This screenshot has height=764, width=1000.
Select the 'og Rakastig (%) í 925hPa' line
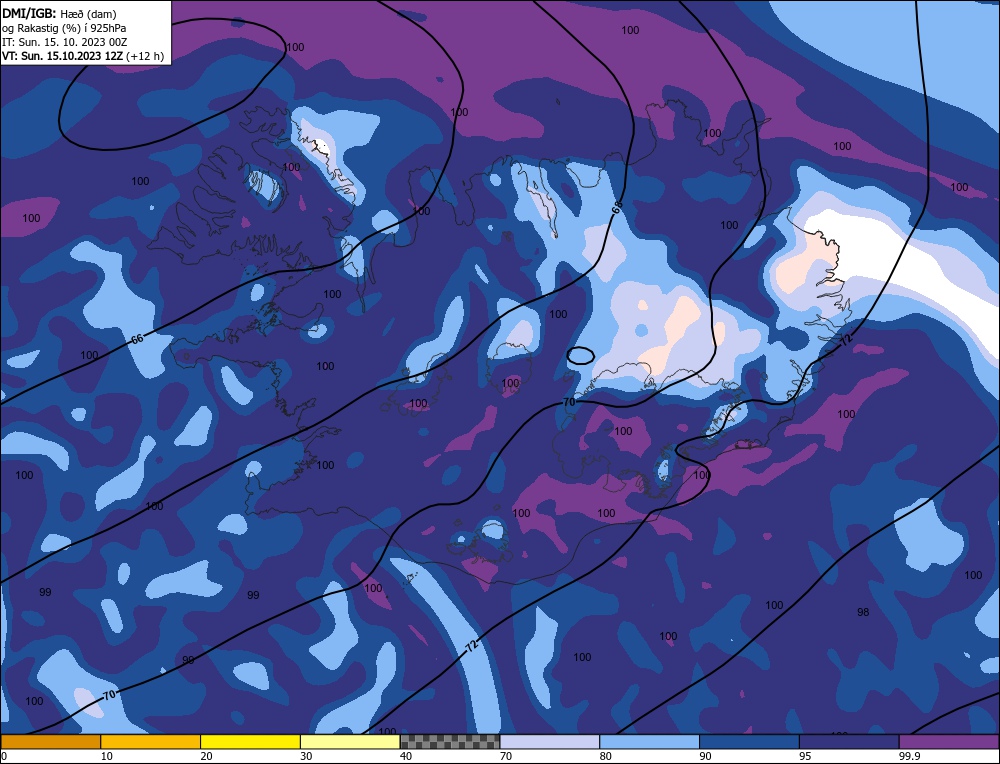64,28
